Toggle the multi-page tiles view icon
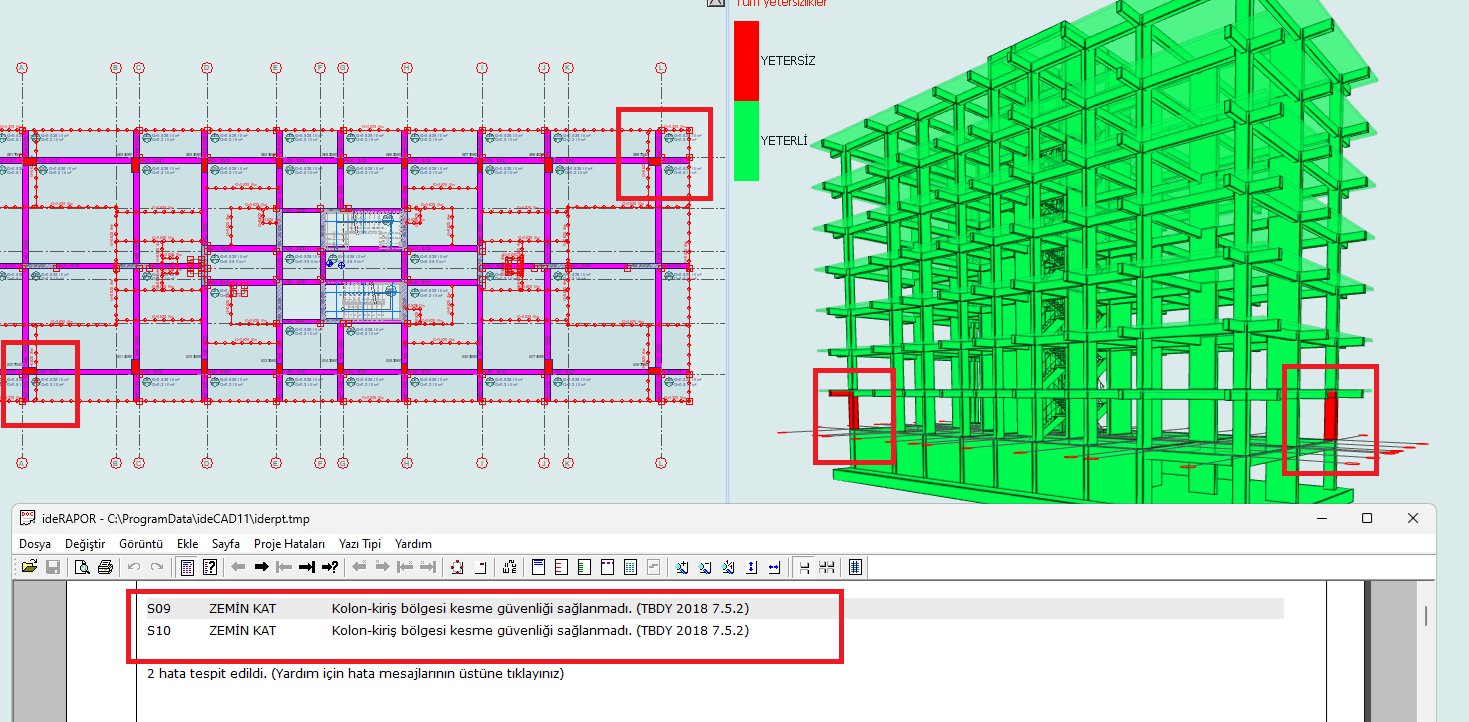1469x722 pixels. click(x=827, y=567)
